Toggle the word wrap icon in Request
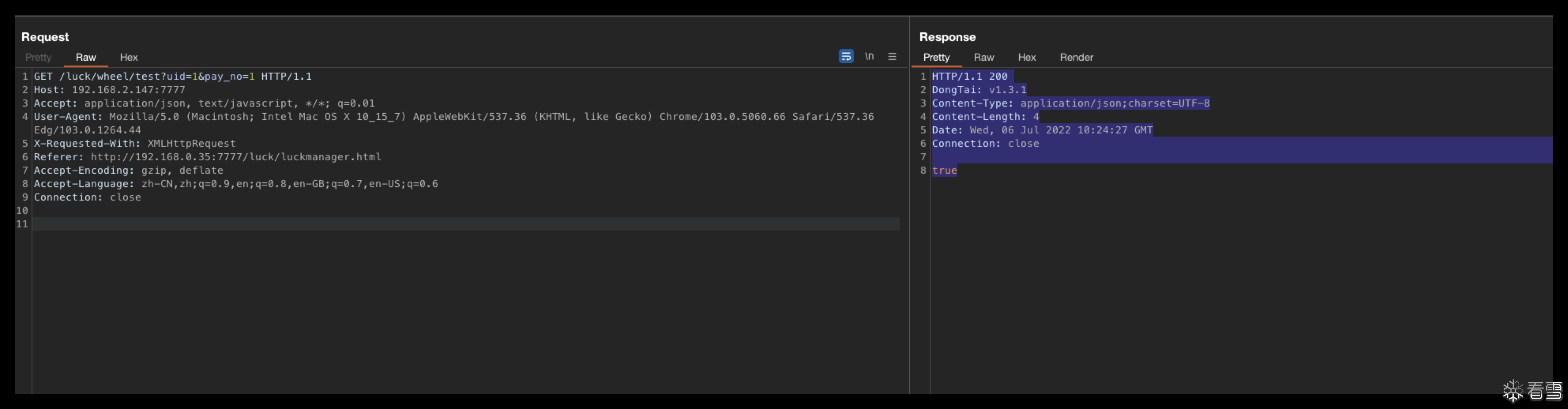Image resolution: width=1568 pixels, height=409 pixels. 846,56
